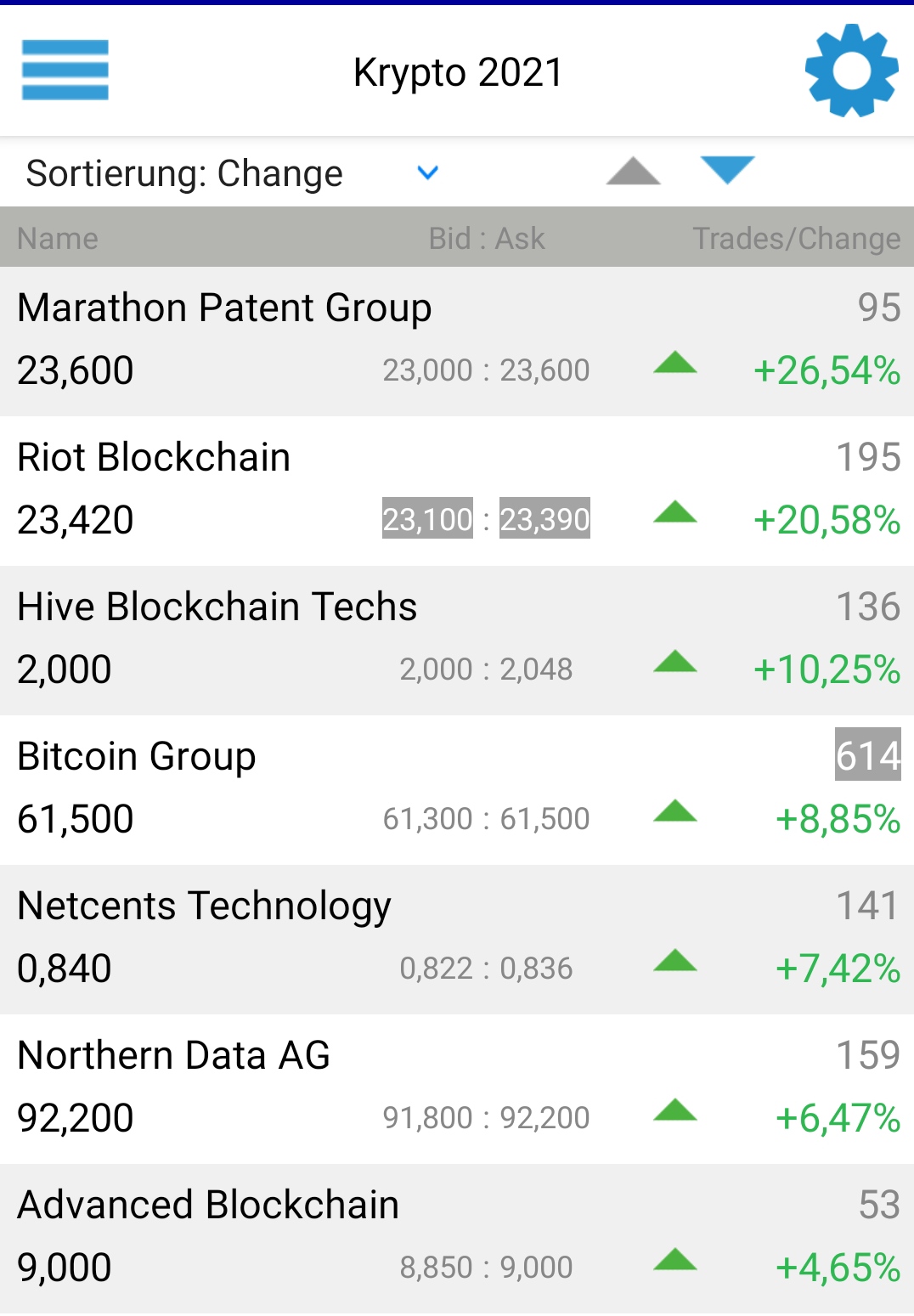Open the hamburger menu
Screen dimensions: 914x1316
[x=65, y=70]
